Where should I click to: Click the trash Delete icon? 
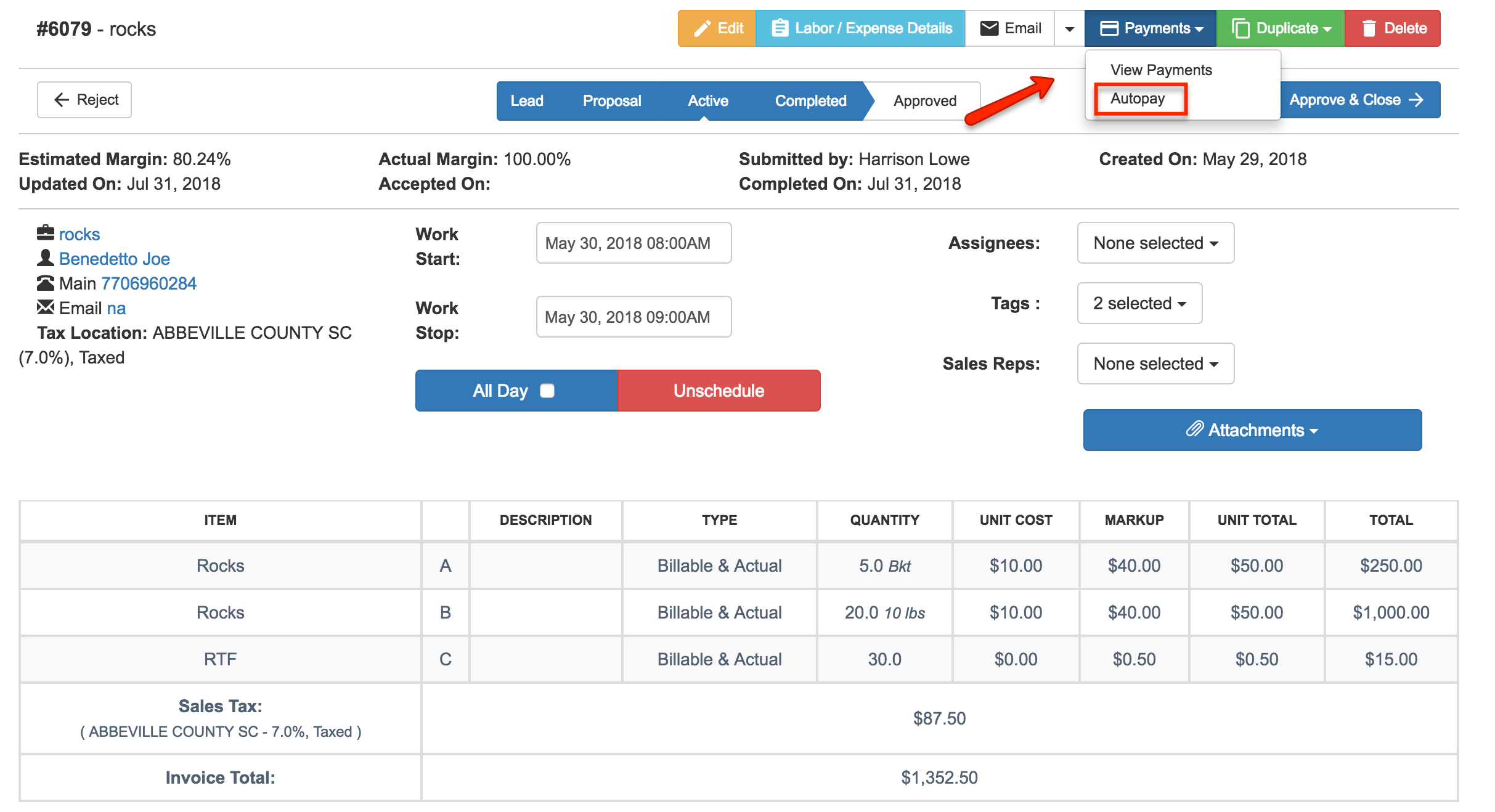[x=1369, y=28]
